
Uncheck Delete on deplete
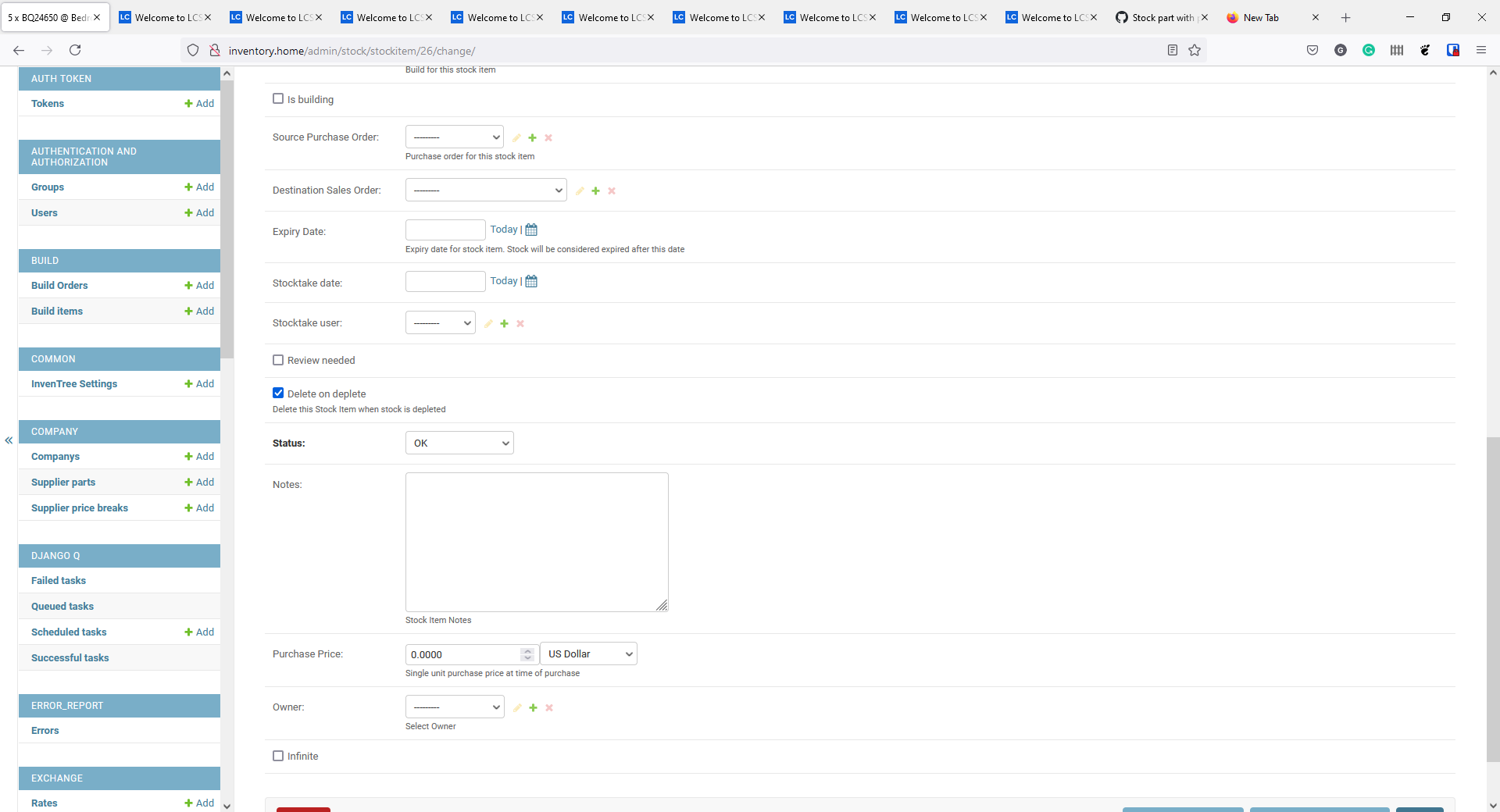tap(278, 393)
